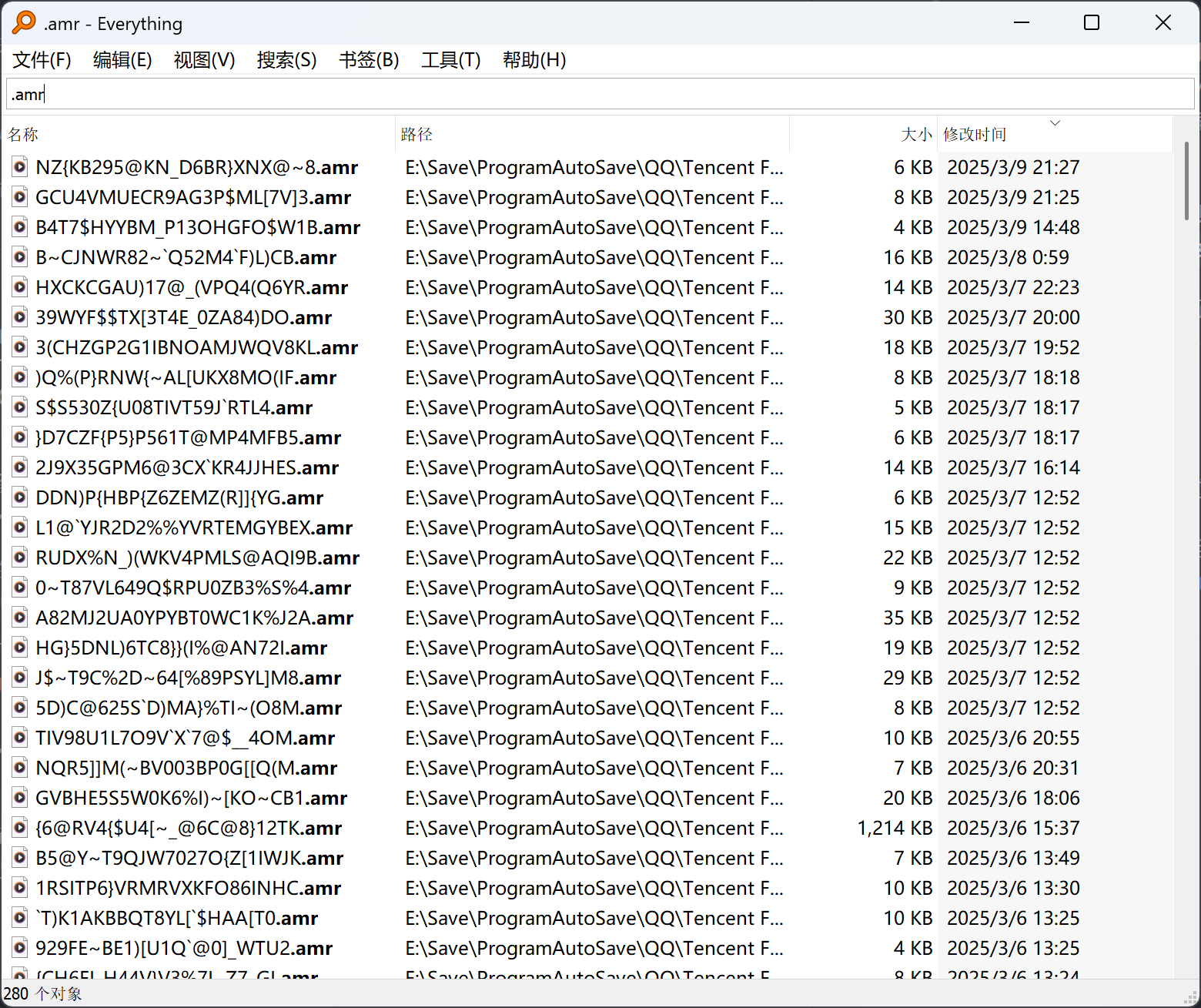Click the vertical scrollbar thumb
Image resolution: width=1201 pixels, height=1008 pixels.
(1186, 182)
